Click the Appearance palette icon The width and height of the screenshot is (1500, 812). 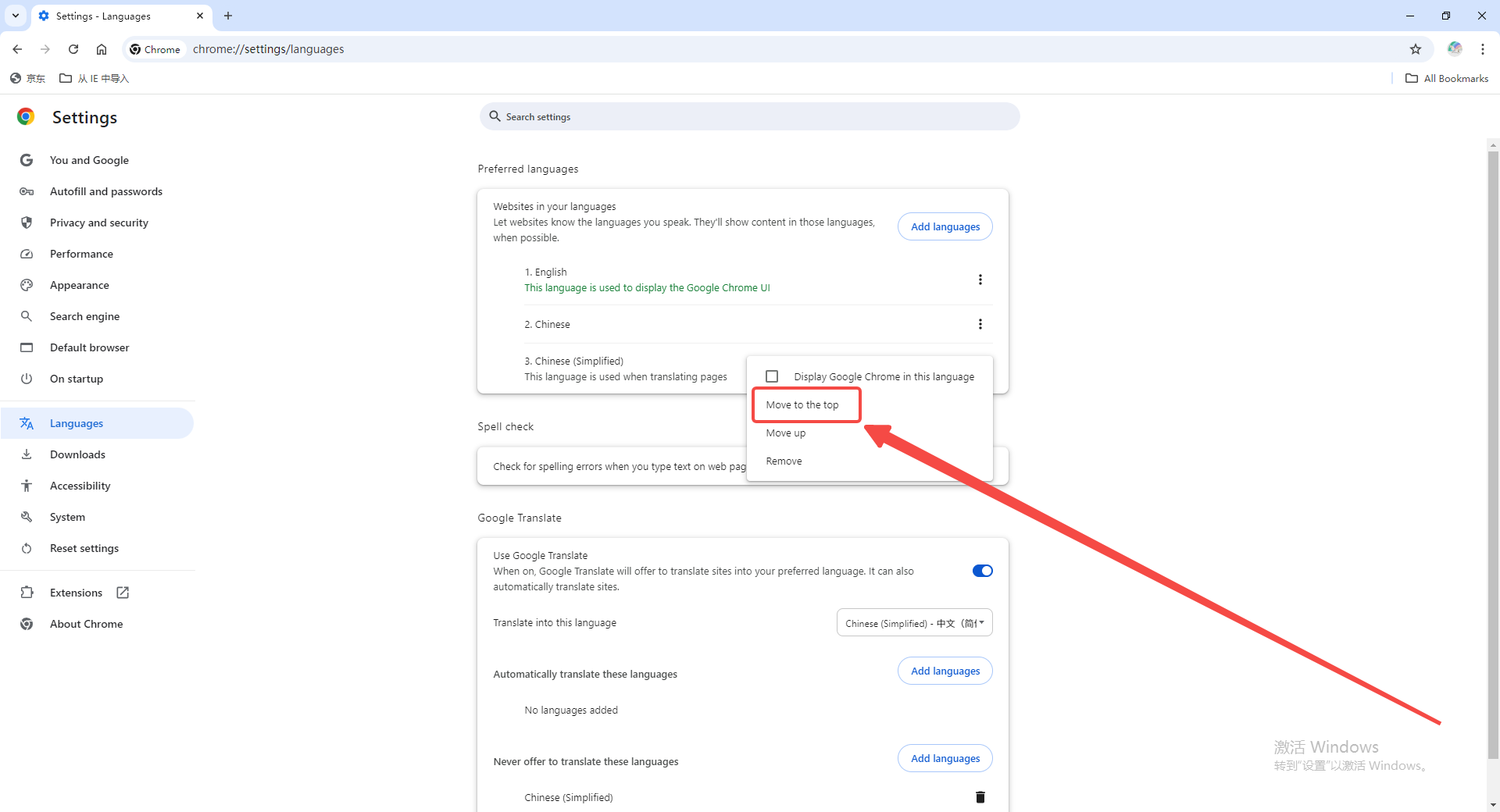pyautogui.click(x=27, y=285)
